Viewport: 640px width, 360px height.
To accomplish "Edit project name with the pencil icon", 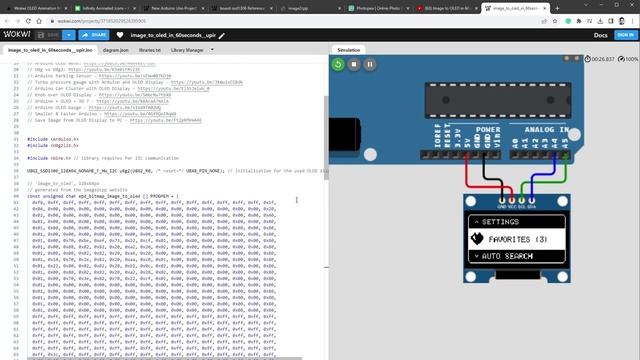I will coord(222,36).
